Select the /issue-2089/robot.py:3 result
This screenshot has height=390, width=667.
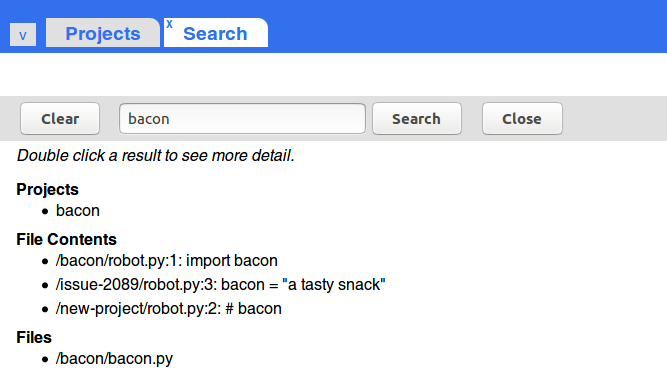(220, 284)
